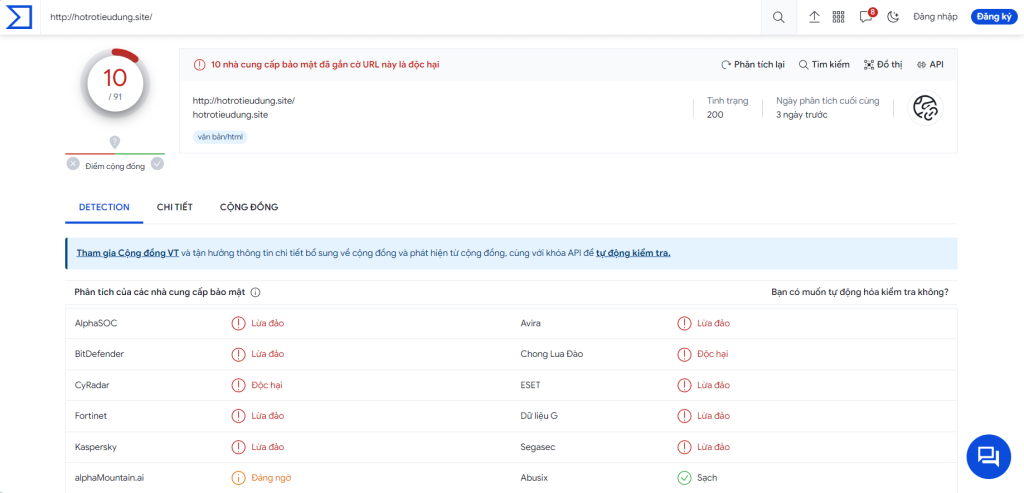
Task: Click the văn bản/html tag
Action: pyautogui.click(x=220, y=137)
